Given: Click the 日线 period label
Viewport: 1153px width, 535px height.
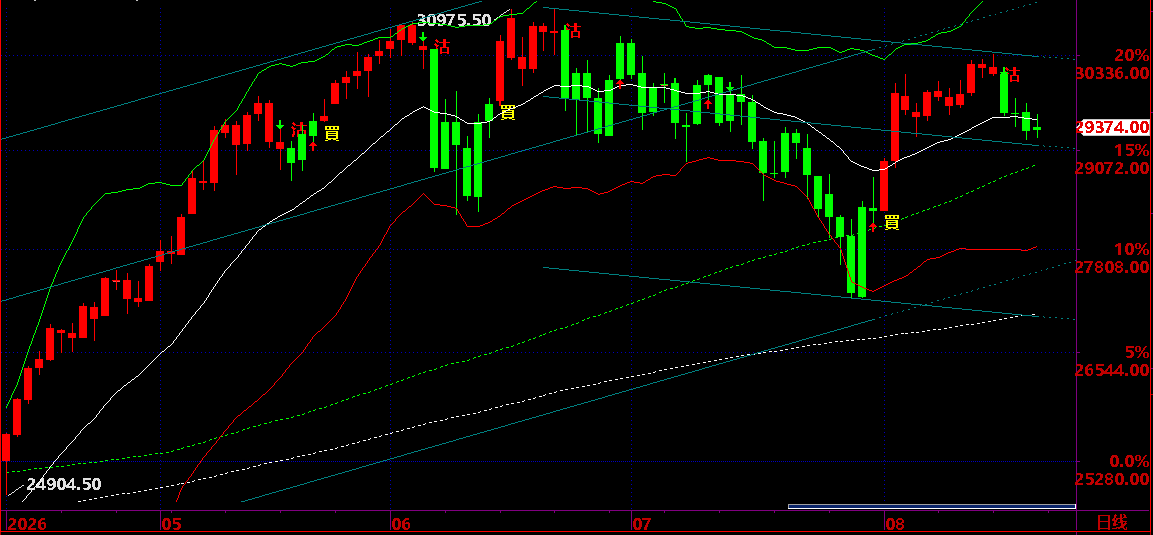Looking at the screenshot, I should pos(1111,523).
